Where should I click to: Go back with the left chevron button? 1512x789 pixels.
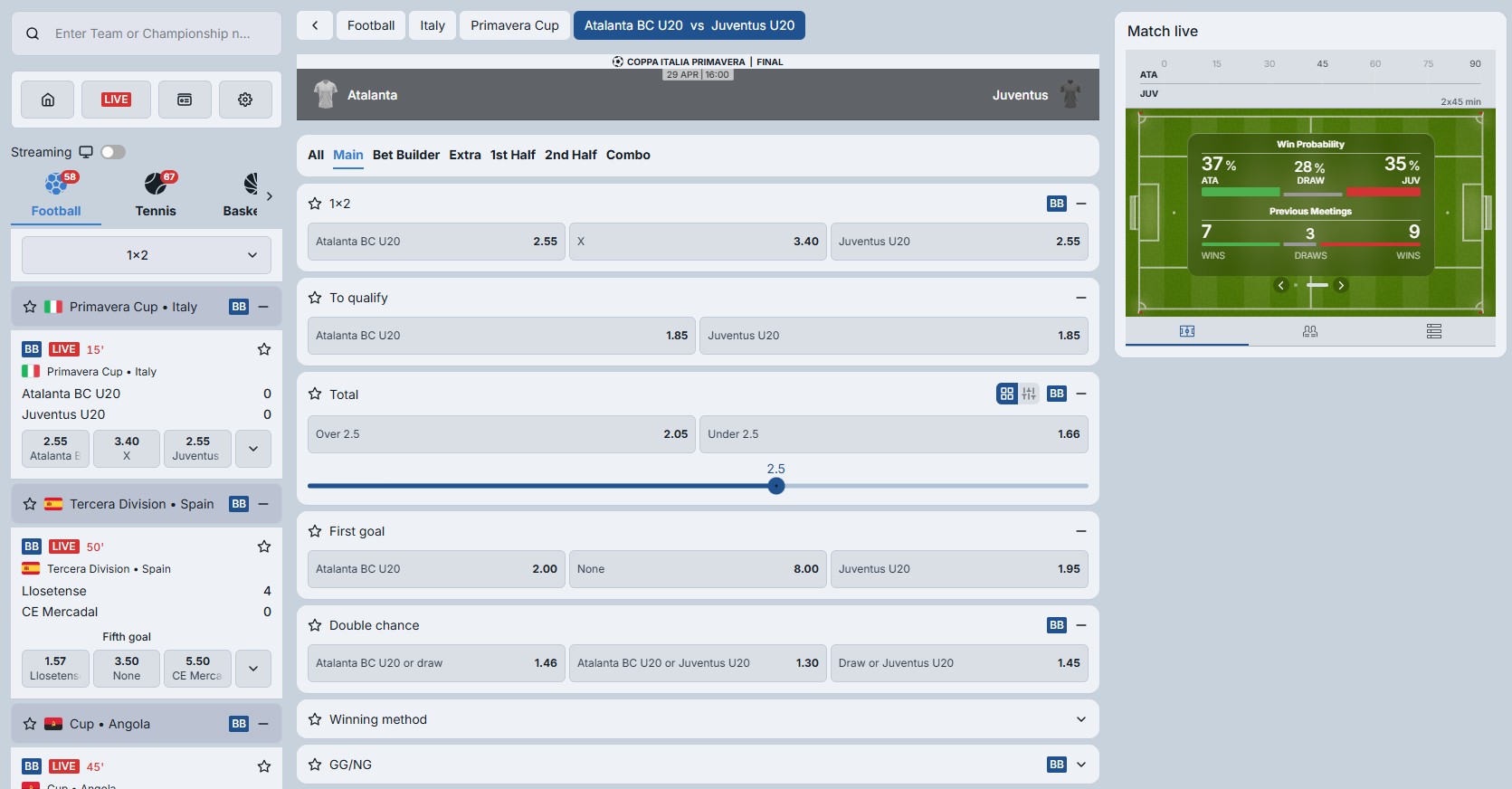(315, 25)
